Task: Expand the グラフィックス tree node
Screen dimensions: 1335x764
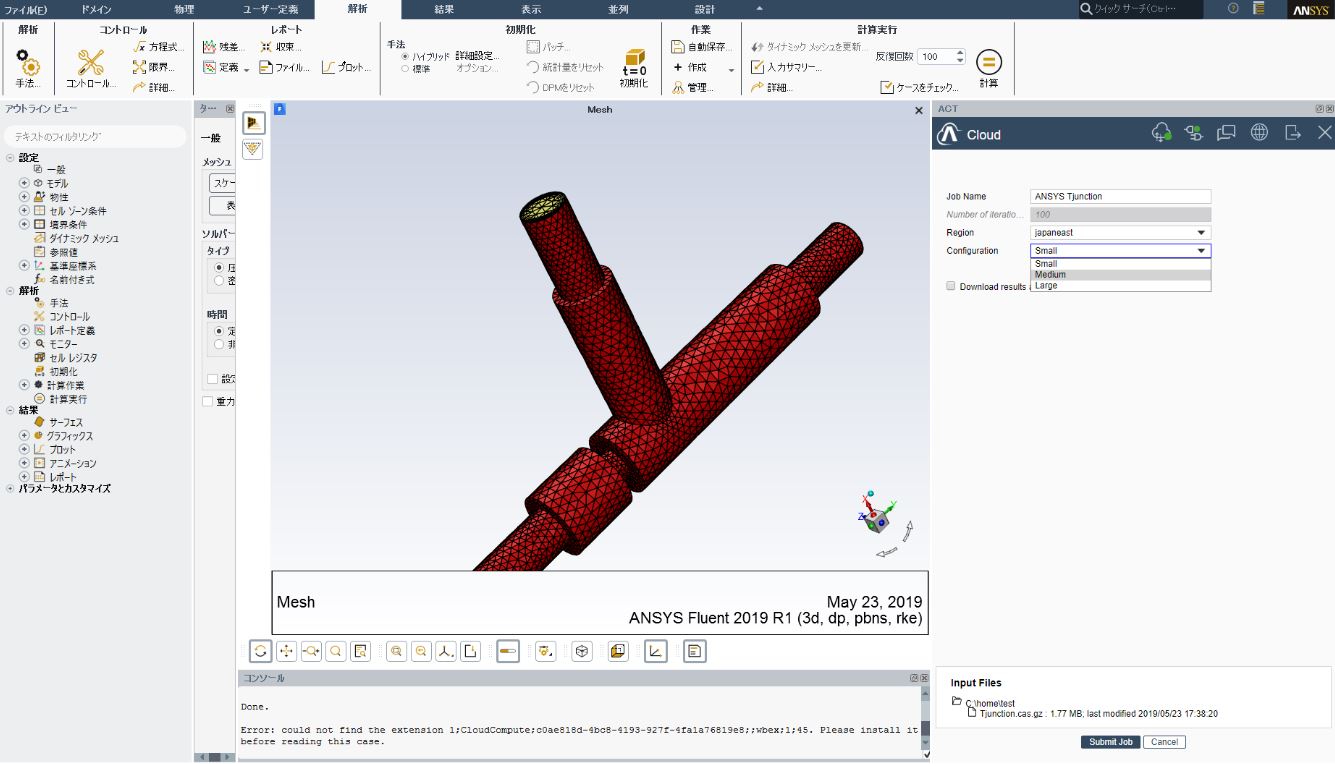Action: 24,436
